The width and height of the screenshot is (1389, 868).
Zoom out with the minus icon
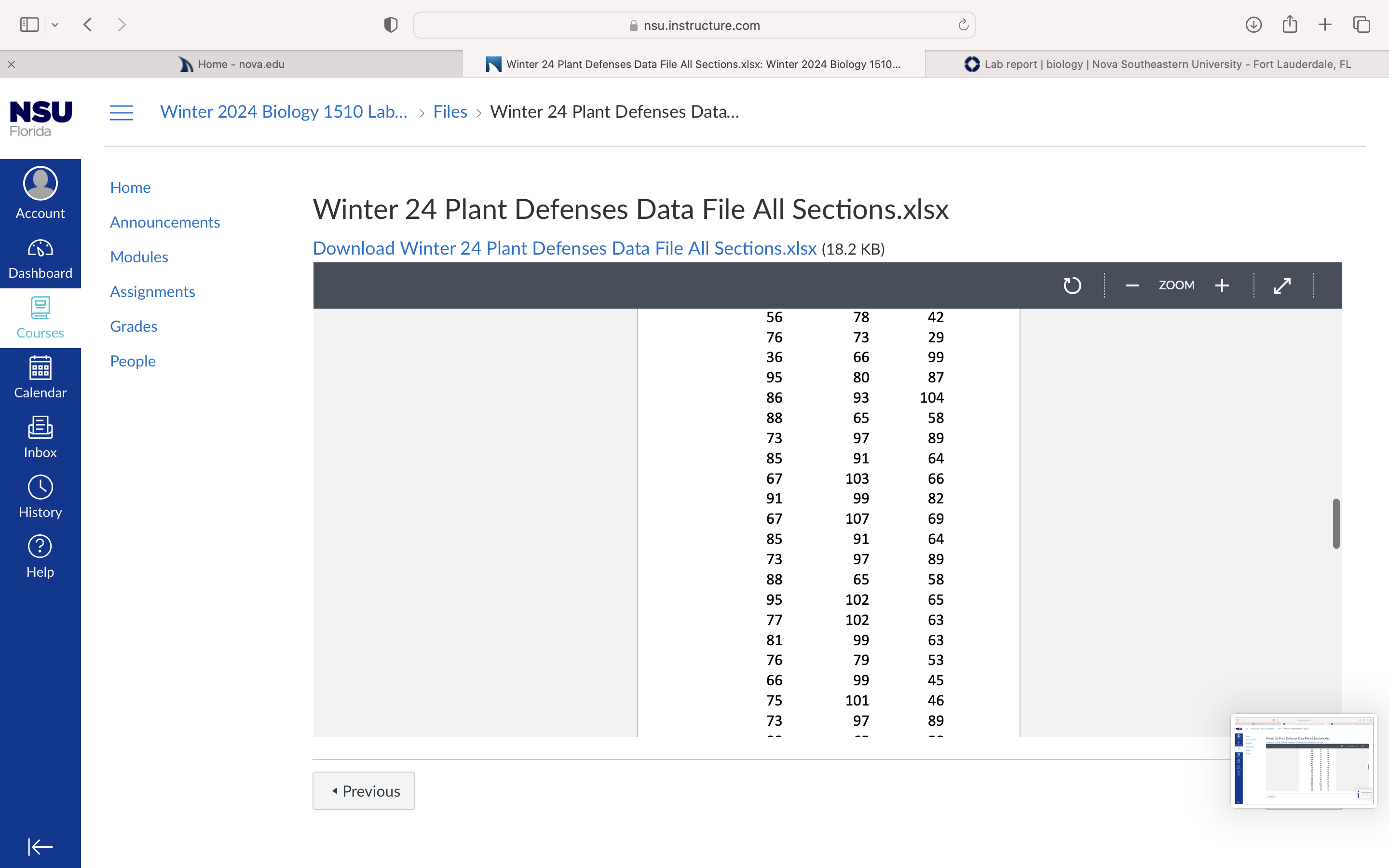[x=1131, y=285]
